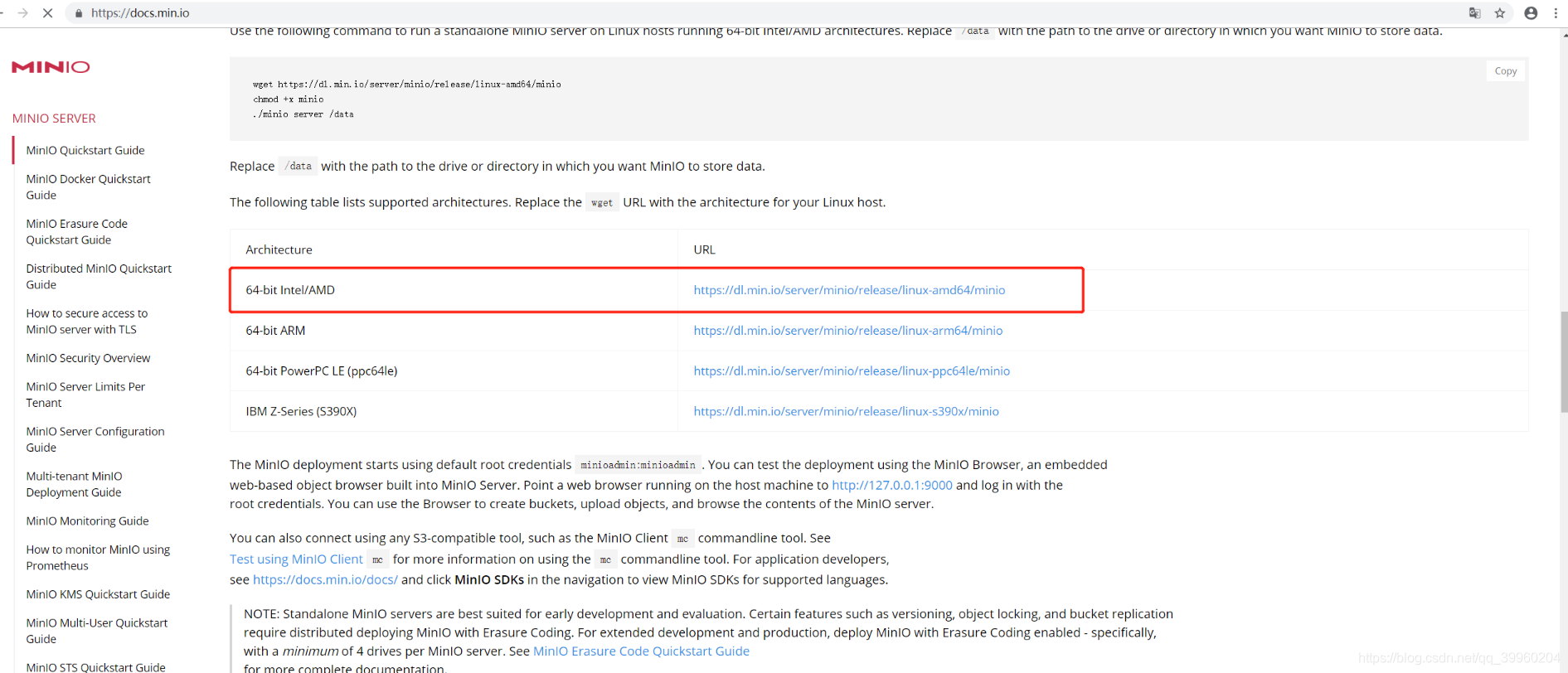This screenshot has height=673, width=1568.
Task: Open MinIO STS Quickstart Guide
Action: coord(95,666)
